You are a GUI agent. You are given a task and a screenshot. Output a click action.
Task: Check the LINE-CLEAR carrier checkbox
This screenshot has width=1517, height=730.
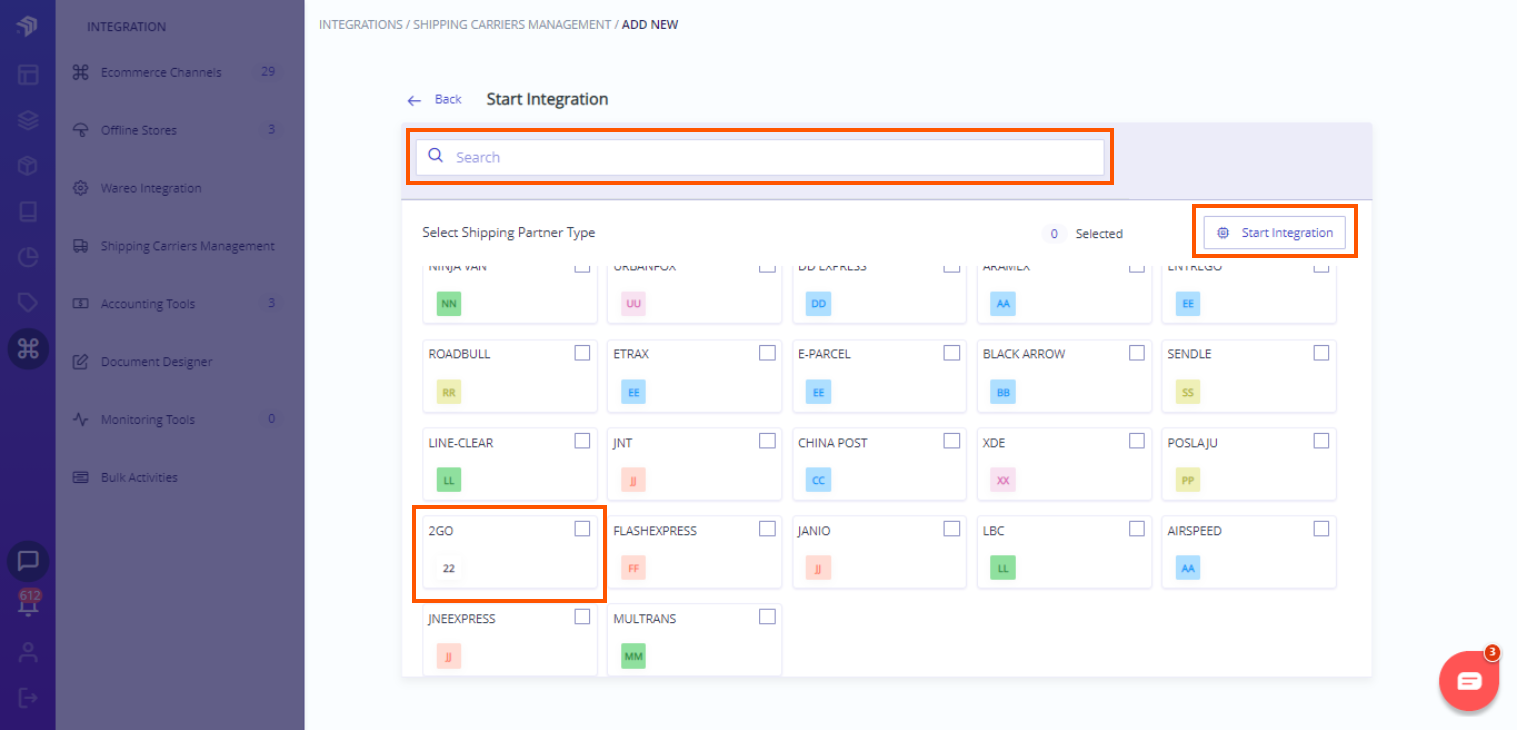(x=582, y=441)
